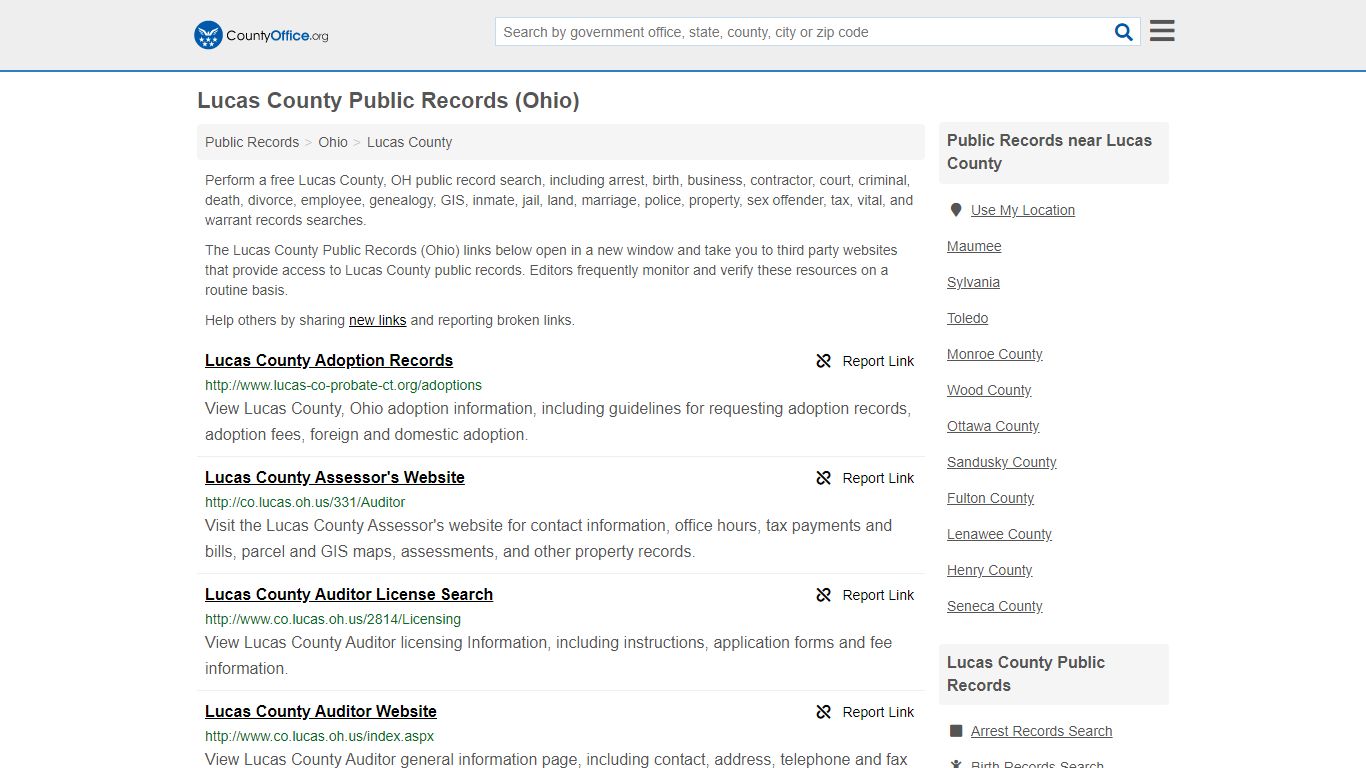Click the broken-link icon for Auditor Website
Image resolution: width=1366 pixels, height=768 pixels.
[823, 712]
